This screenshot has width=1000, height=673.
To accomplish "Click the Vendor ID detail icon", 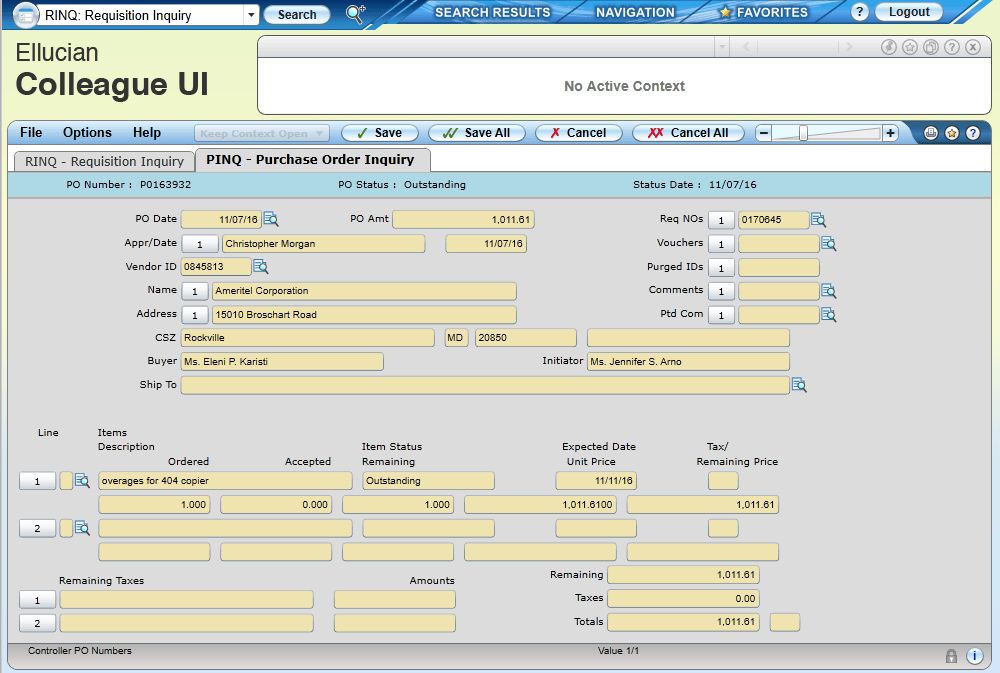I will pyautogui.click(x=261, y=266).
